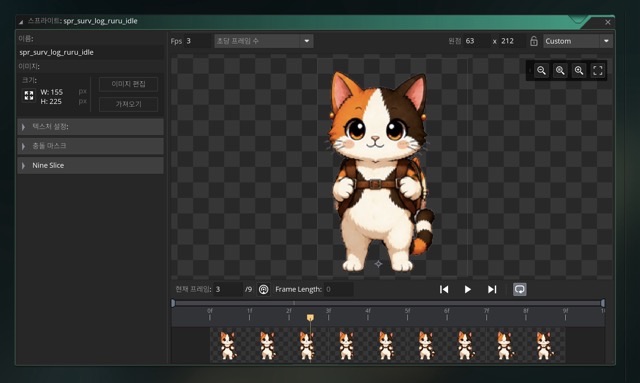Viewport: 640px width, 383px height.
Task: Click the origin X value 63 field
Action: pos(476,41)
